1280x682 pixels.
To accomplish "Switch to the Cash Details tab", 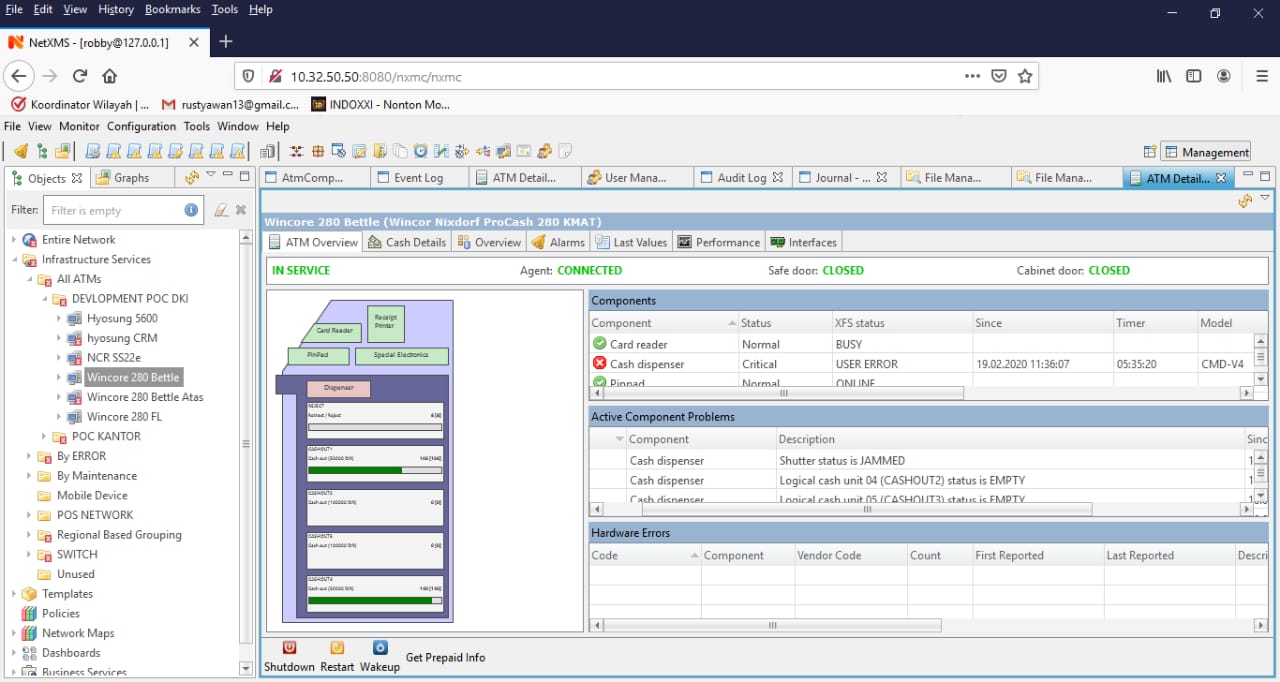I will pos(406,242).
